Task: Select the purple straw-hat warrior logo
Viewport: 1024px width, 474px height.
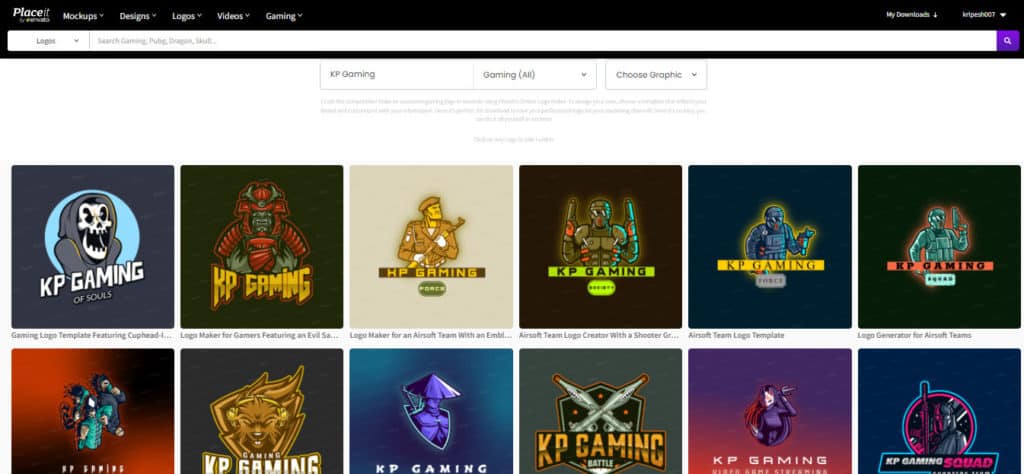Action: point(431,411)
